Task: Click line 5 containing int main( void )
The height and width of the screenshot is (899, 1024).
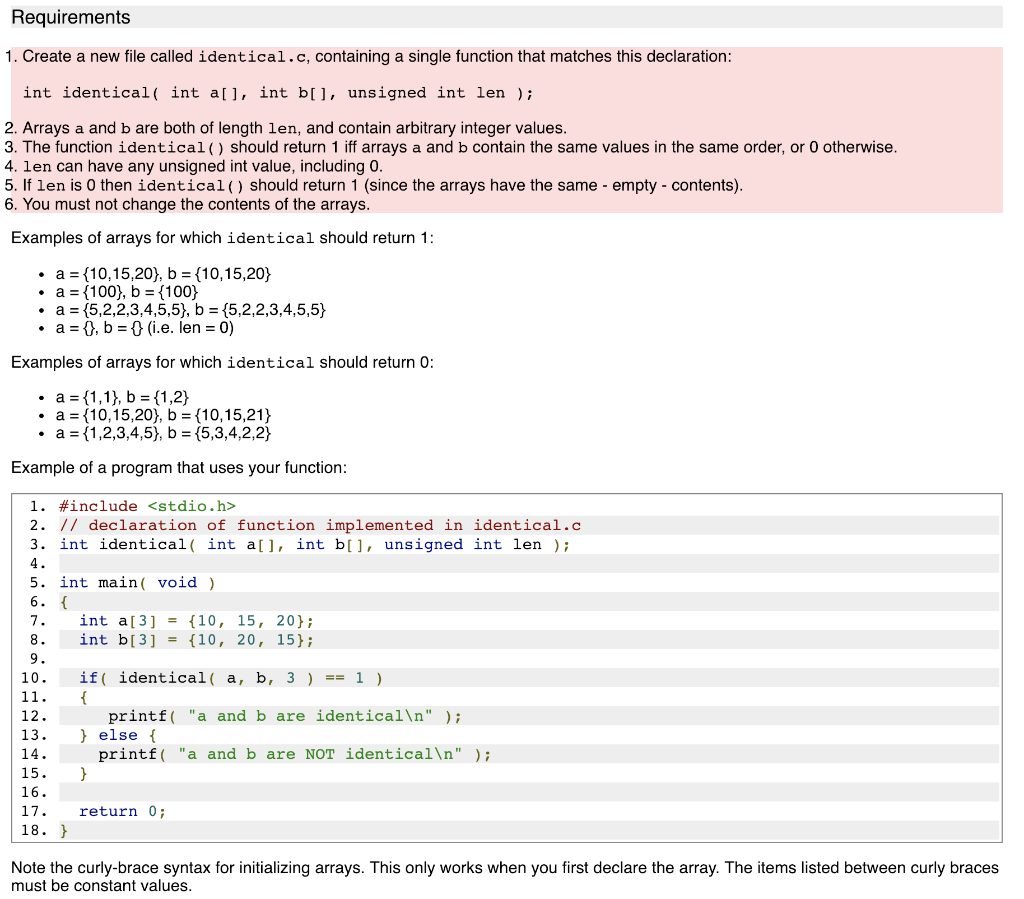Action: coord(135,582)
